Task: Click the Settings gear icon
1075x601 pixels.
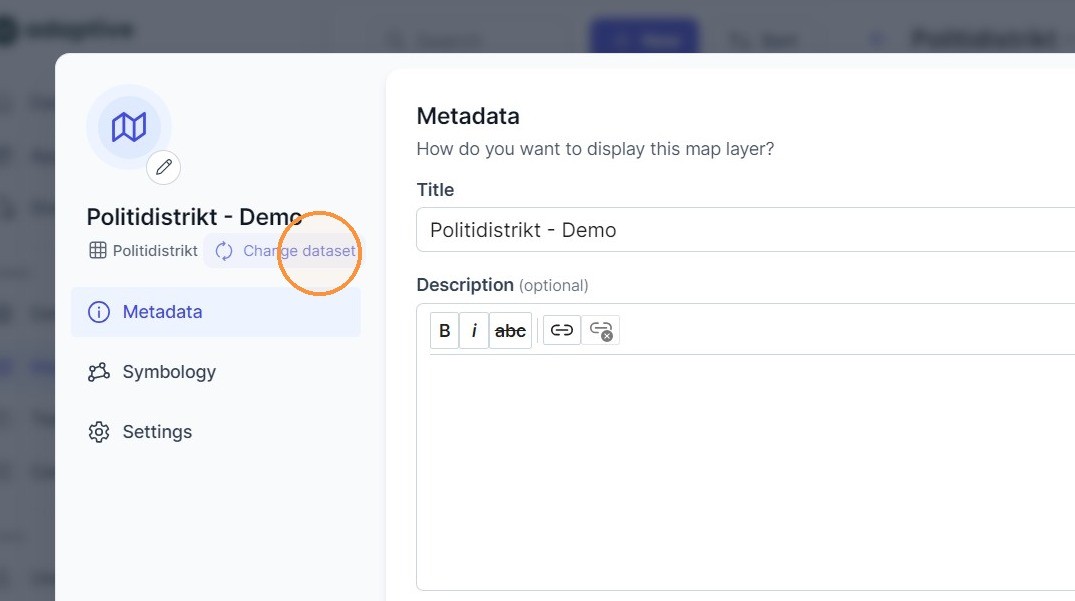Action: 99,432
